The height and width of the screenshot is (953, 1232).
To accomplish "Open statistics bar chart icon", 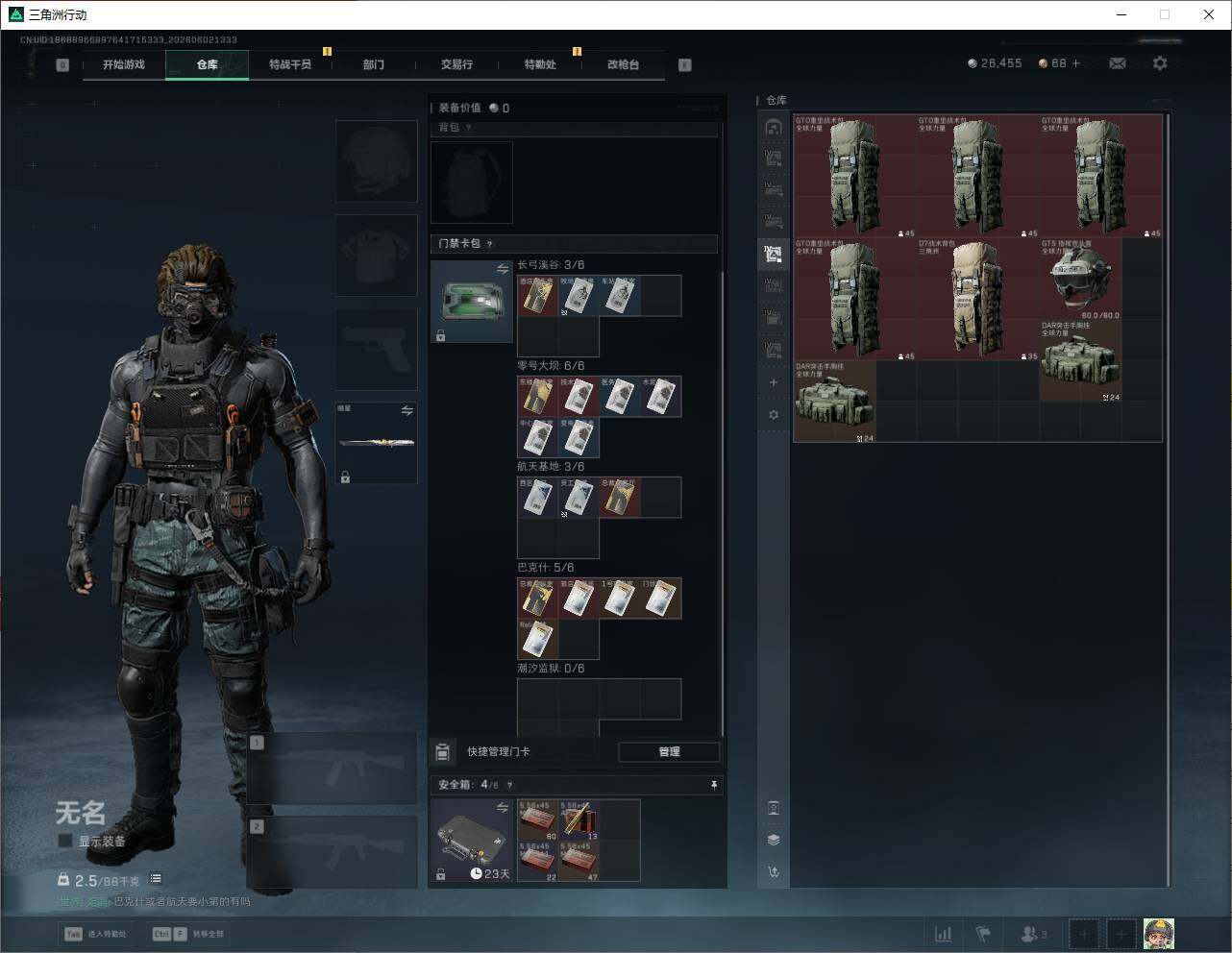I will (944, 934).
